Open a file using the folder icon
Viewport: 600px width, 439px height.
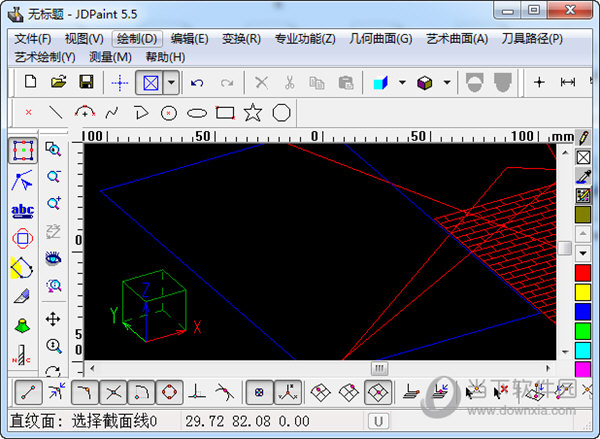coord(59,82)
